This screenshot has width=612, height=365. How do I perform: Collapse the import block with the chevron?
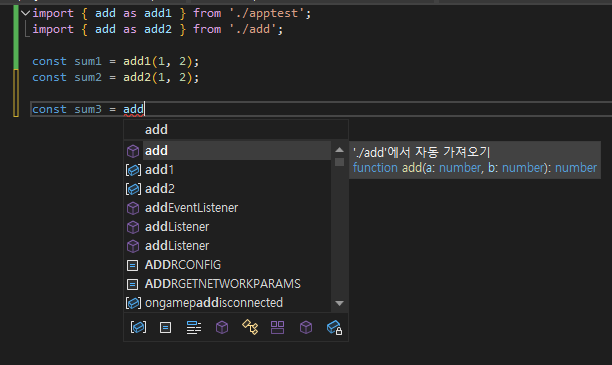pos(25,13)
